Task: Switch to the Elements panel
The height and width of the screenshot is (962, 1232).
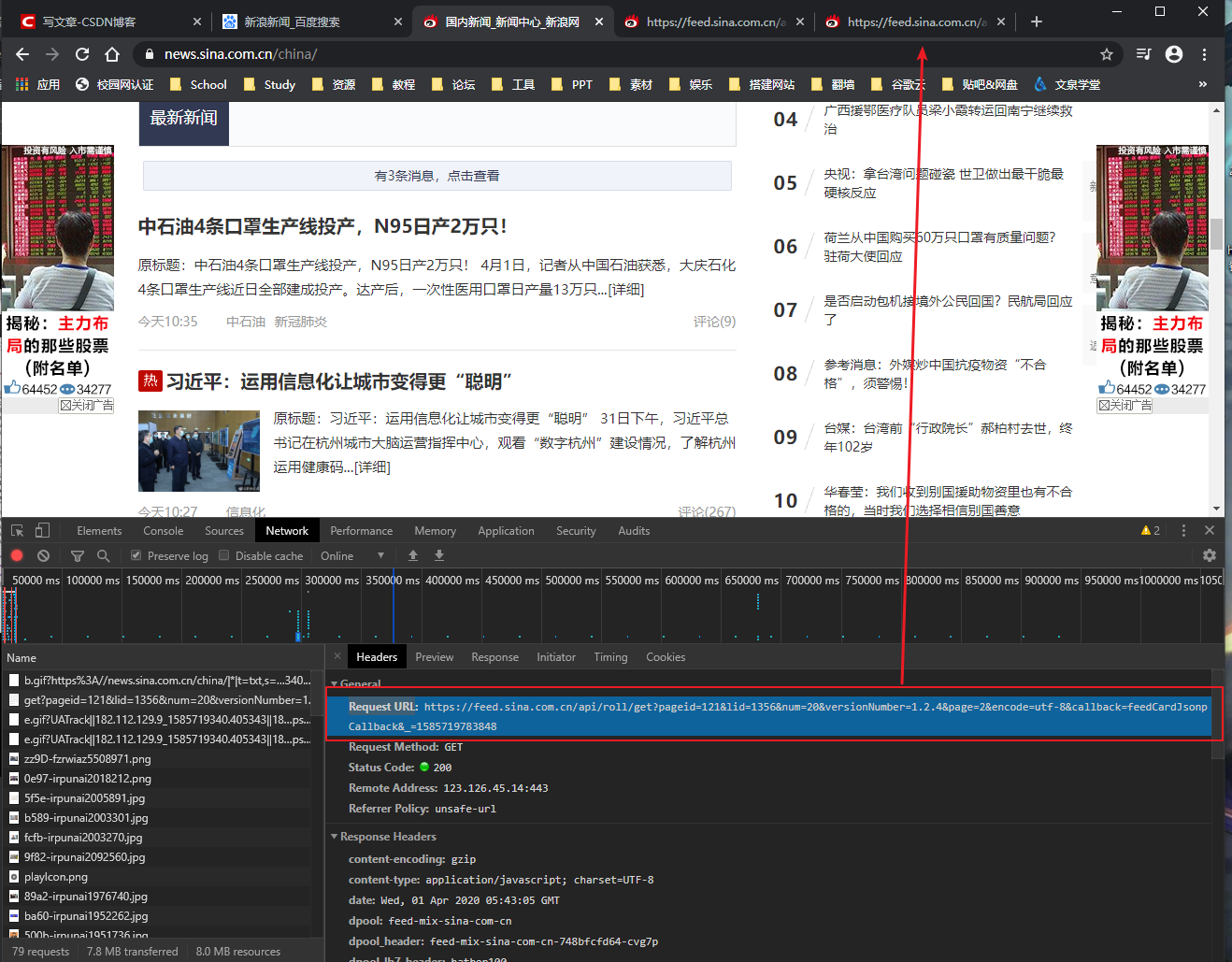Action: pos(99,530)
